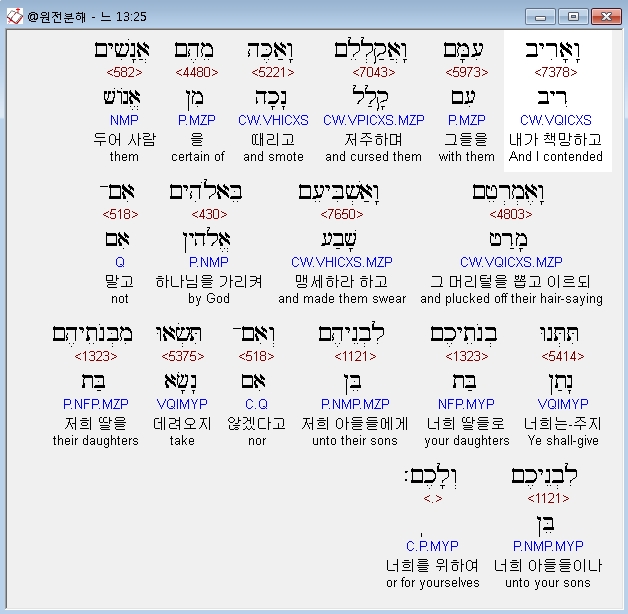The height and width of the screenshot is (614, 628).
Task: Click parsing code P.NMP.MYP
Action: pyautogui.click(x=548, y=546)
